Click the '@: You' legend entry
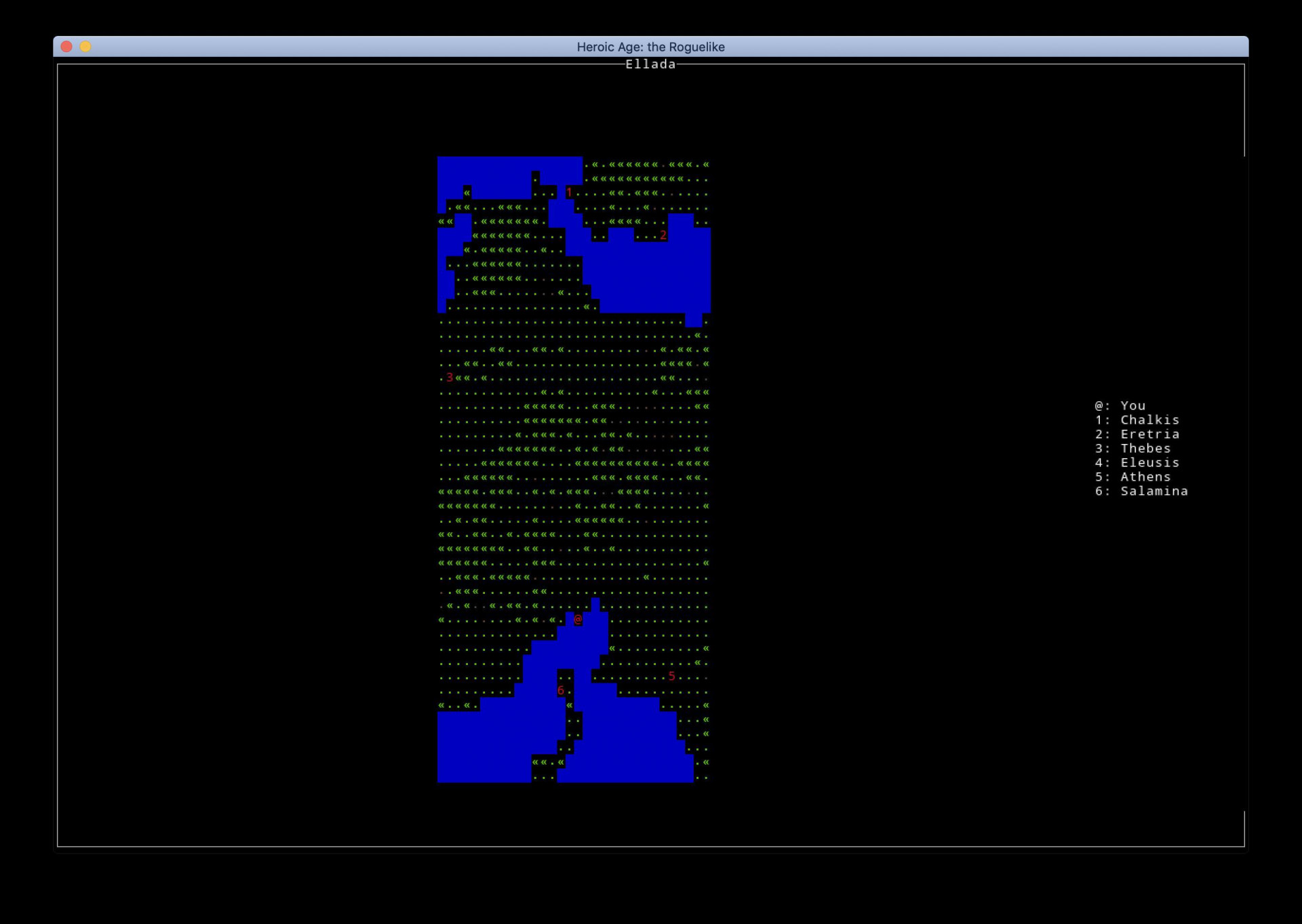This screenshot has width=1302, height=924. pos(1120,406)
